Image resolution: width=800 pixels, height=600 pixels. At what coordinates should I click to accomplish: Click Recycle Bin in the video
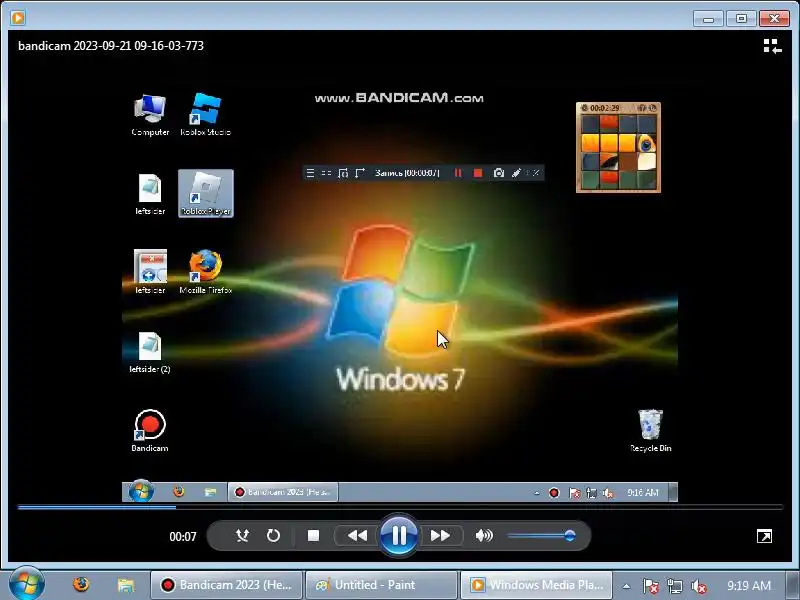click(x=651, y=431)
